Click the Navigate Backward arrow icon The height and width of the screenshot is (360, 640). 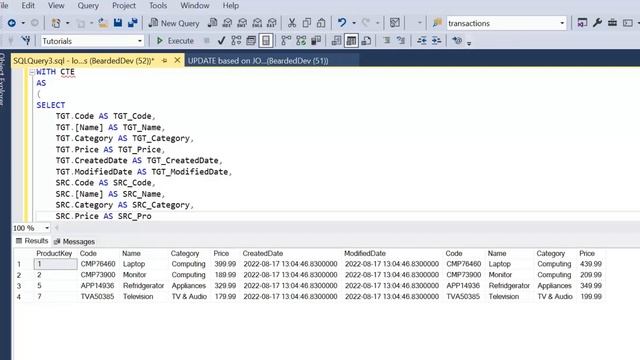pos(12,23)
